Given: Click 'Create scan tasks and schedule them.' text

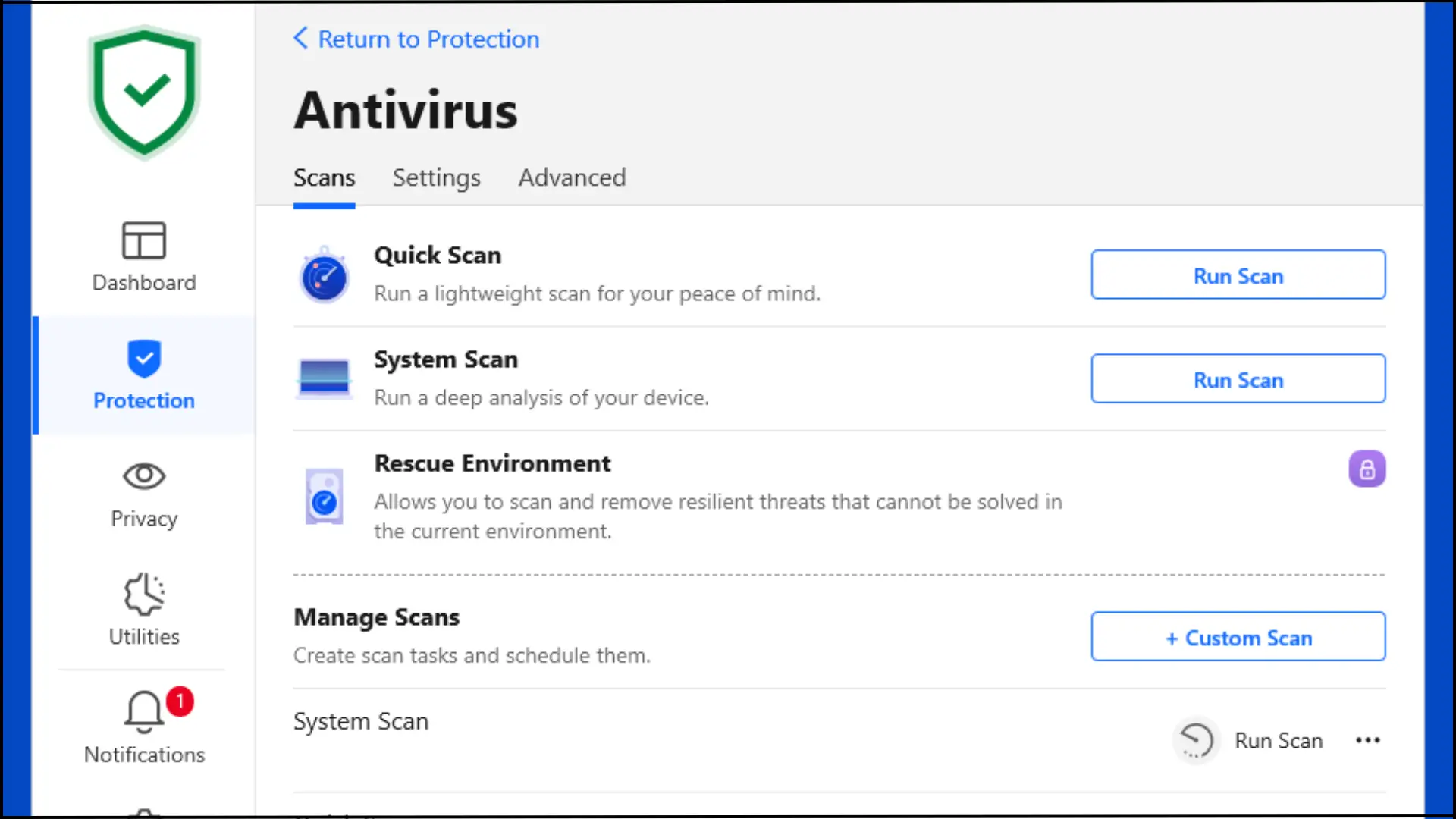Looking at the screenshot, I should coord(472,656).
